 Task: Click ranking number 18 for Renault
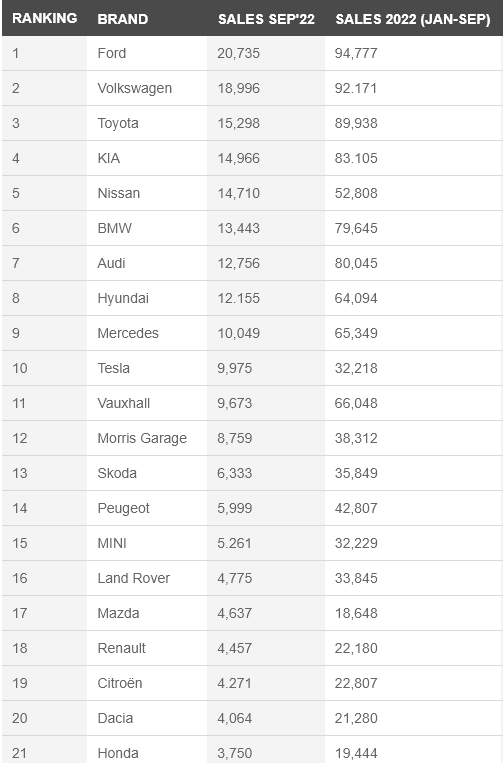click(19, 649)
